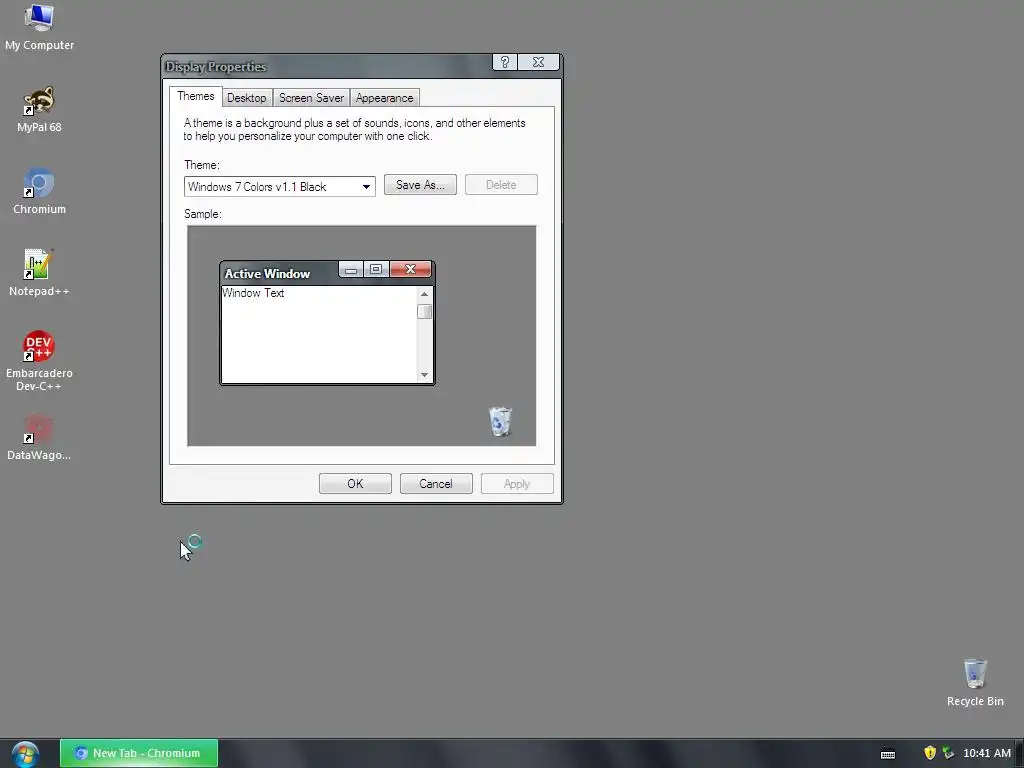Open the Windows Start orb
This screenshot has height=768, width=1024.
click(x=25, y=754)
